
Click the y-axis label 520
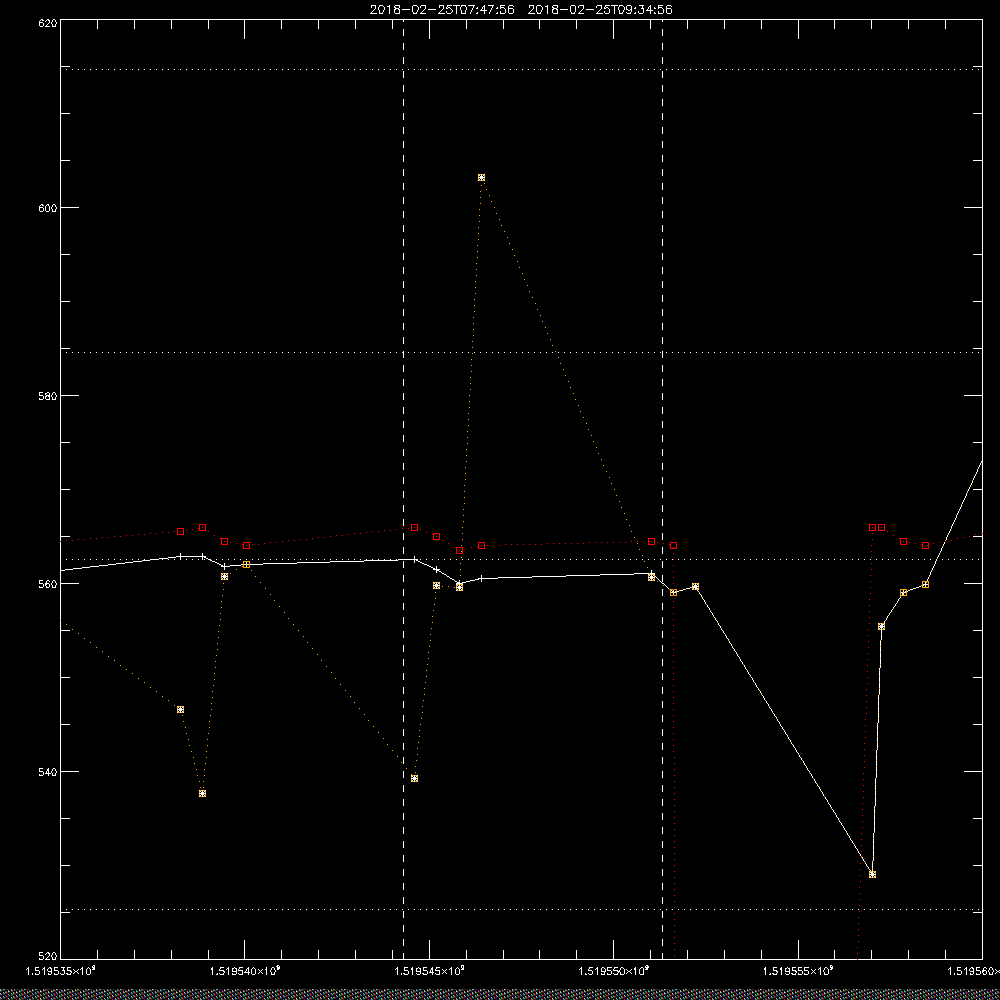(x=47, y=957)
